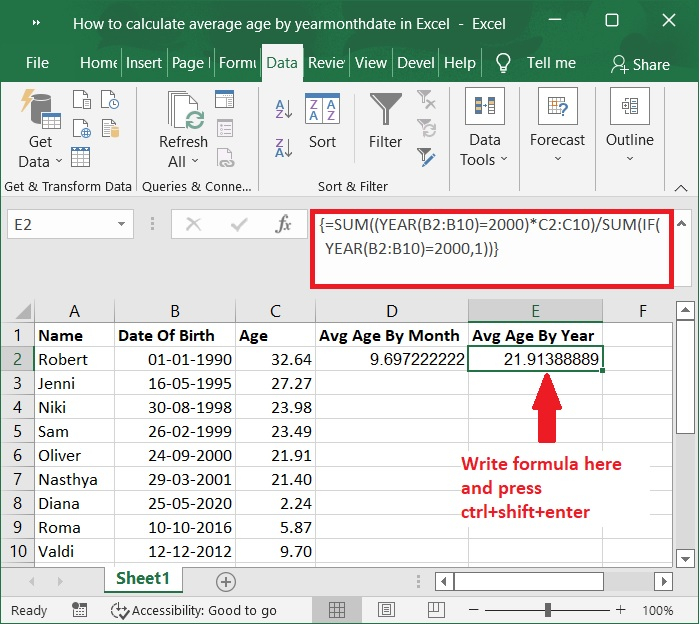Click the Share button
Viewport: 700px width, 624px height.
(x=640, y=63)
